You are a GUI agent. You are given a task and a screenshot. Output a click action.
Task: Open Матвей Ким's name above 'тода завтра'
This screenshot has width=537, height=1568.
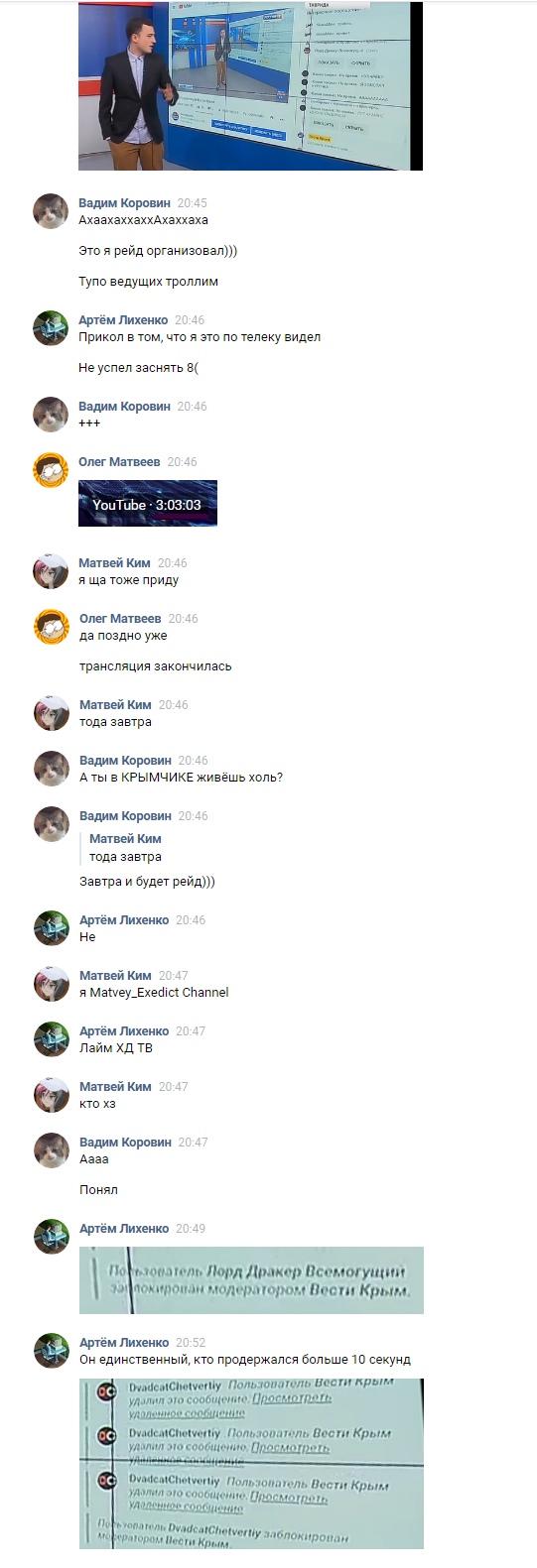pos(115,705)
